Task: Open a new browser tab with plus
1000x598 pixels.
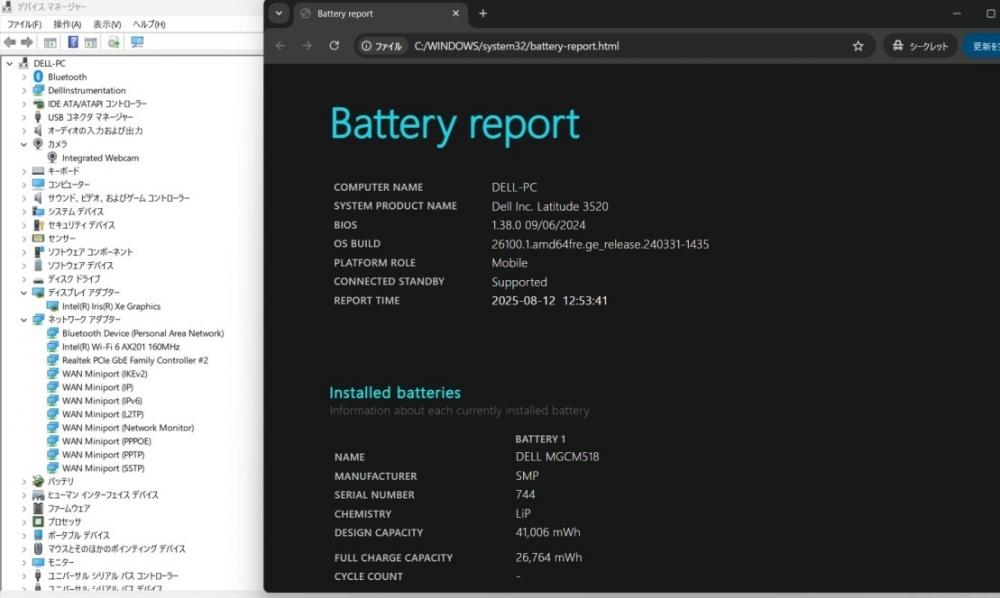Action: point(483,13)
